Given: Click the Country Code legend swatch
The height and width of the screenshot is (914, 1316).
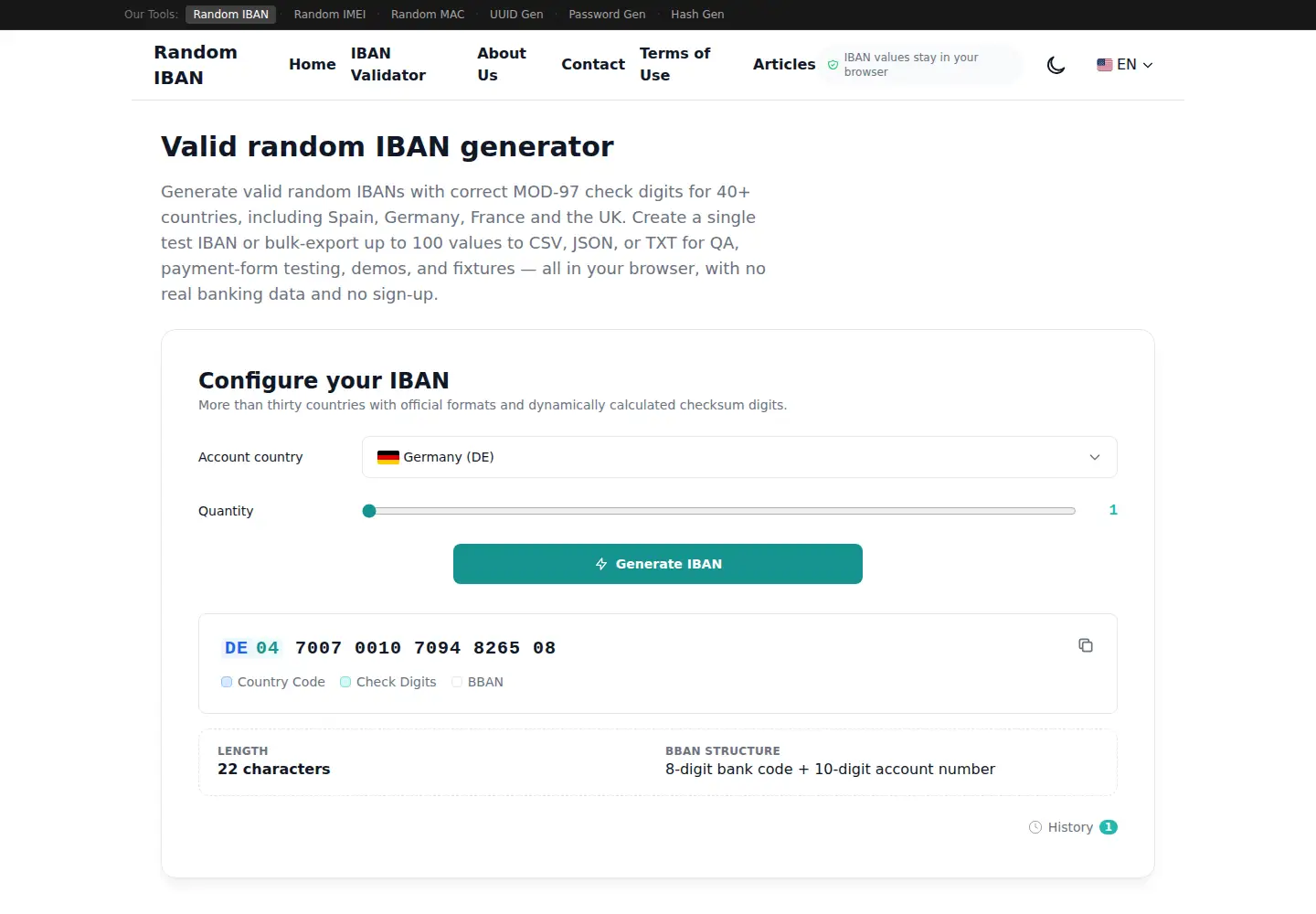Looking at the screenshot, I should click(227, 682).
